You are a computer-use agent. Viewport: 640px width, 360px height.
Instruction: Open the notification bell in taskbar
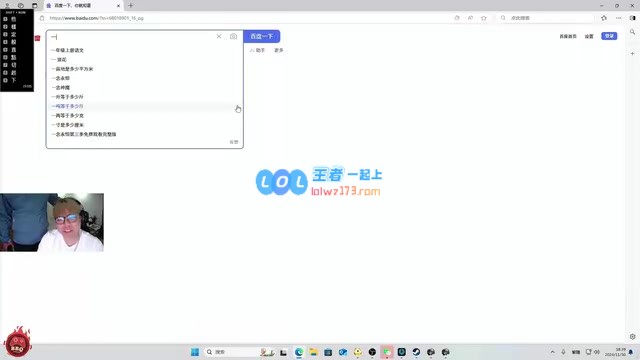point(631,352)
